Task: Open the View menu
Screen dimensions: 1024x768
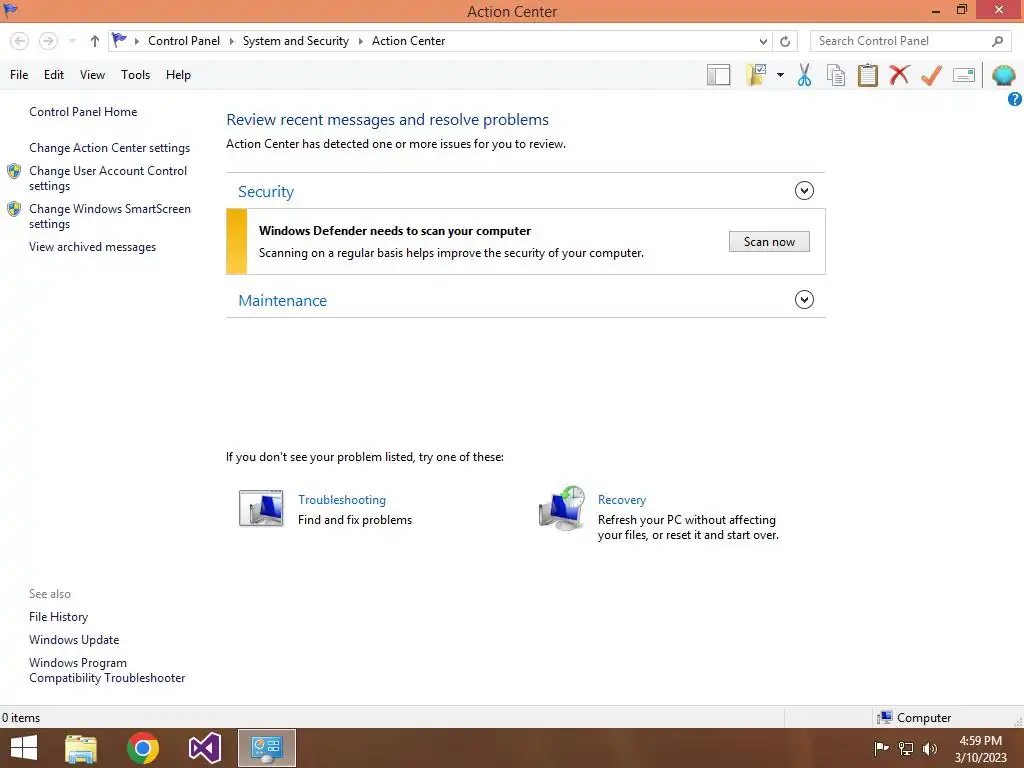Action: (92, 75)
